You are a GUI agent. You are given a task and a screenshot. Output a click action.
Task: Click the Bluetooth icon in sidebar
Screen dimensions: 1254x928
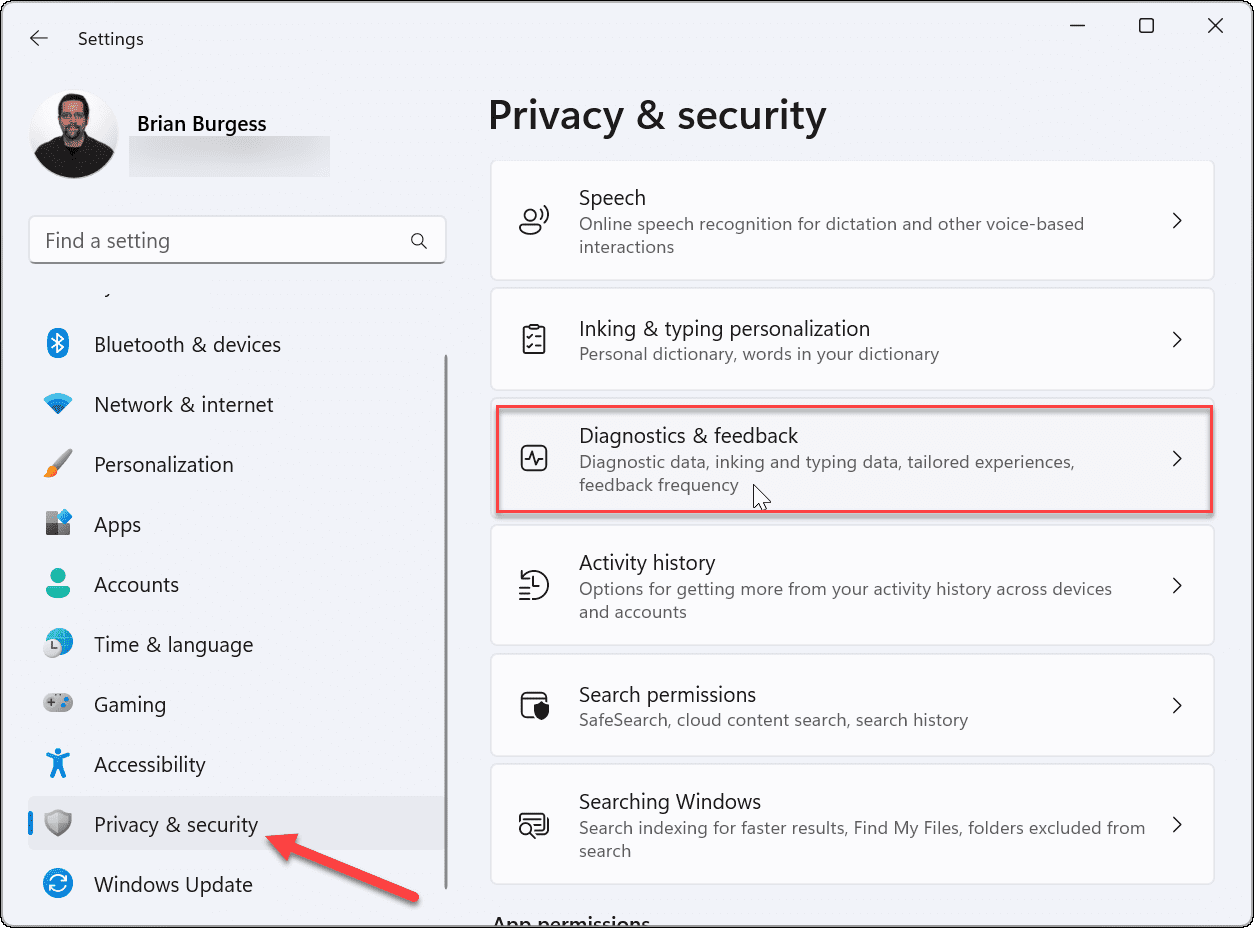pyautogui.click(x=58, y=344)
